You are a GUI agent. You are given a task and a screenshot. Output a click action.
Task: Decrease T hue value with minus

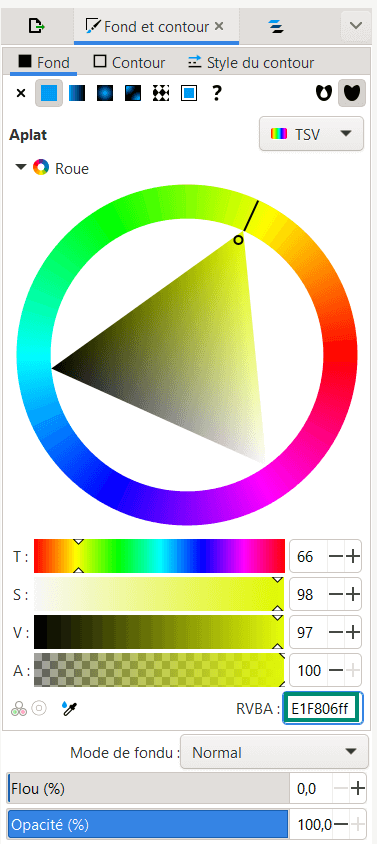(x=336, y=557)
